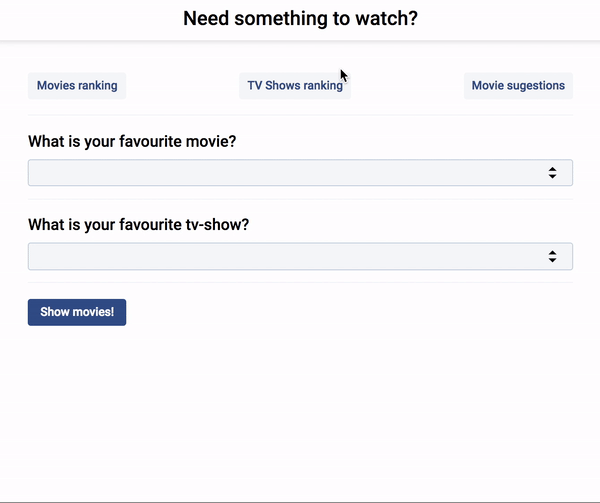The image size is (600, 503).
Task: Open the tv-show selection combo box
Action: pos(300,256)
